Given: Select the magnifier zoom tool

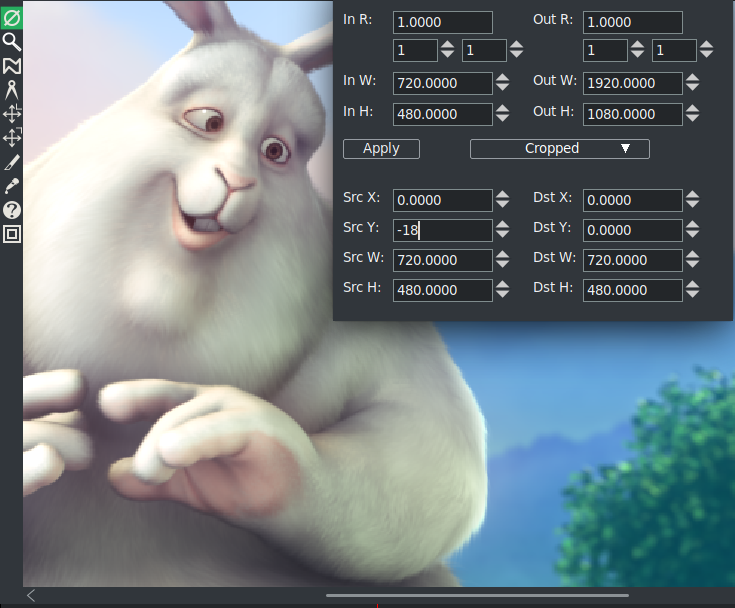Looking at the screenshot, I should tap(12, 41).
